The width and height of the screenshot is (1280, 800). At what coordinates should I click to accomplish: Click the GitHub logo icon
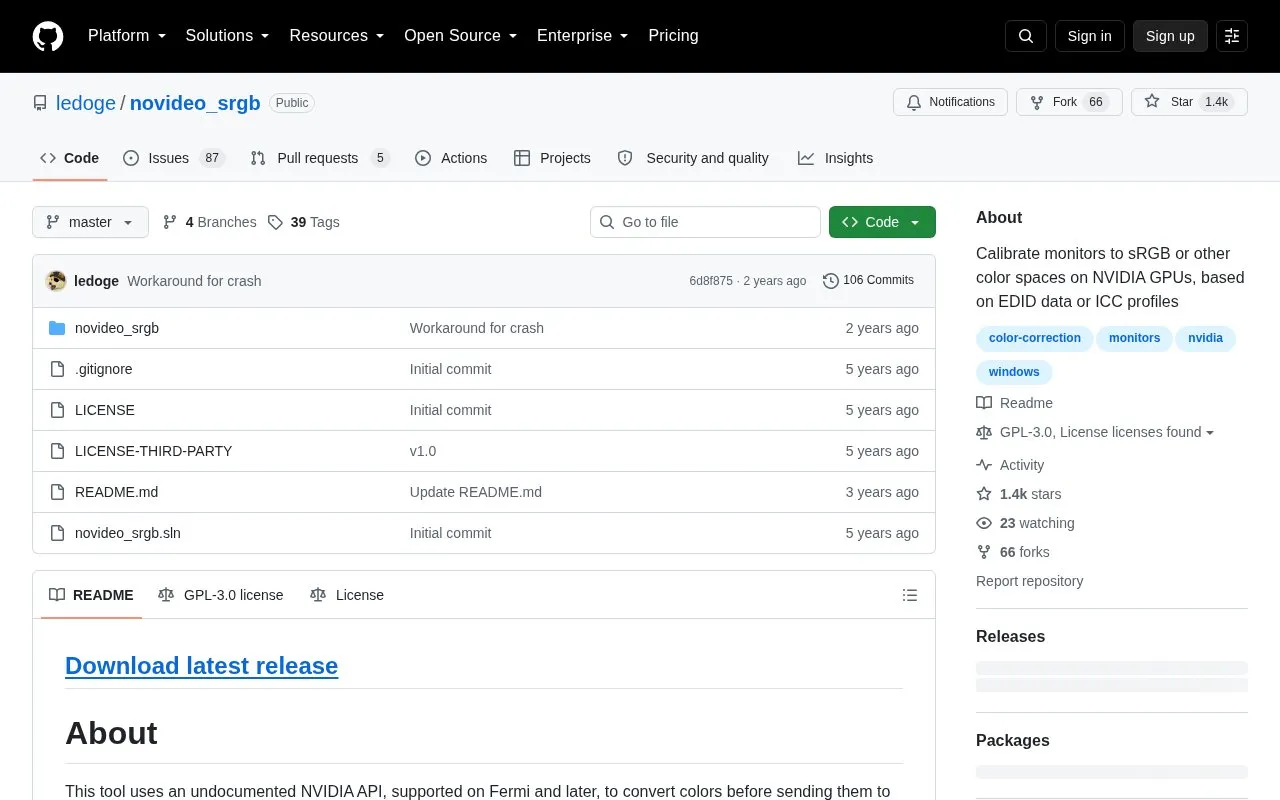coord(48,36)
